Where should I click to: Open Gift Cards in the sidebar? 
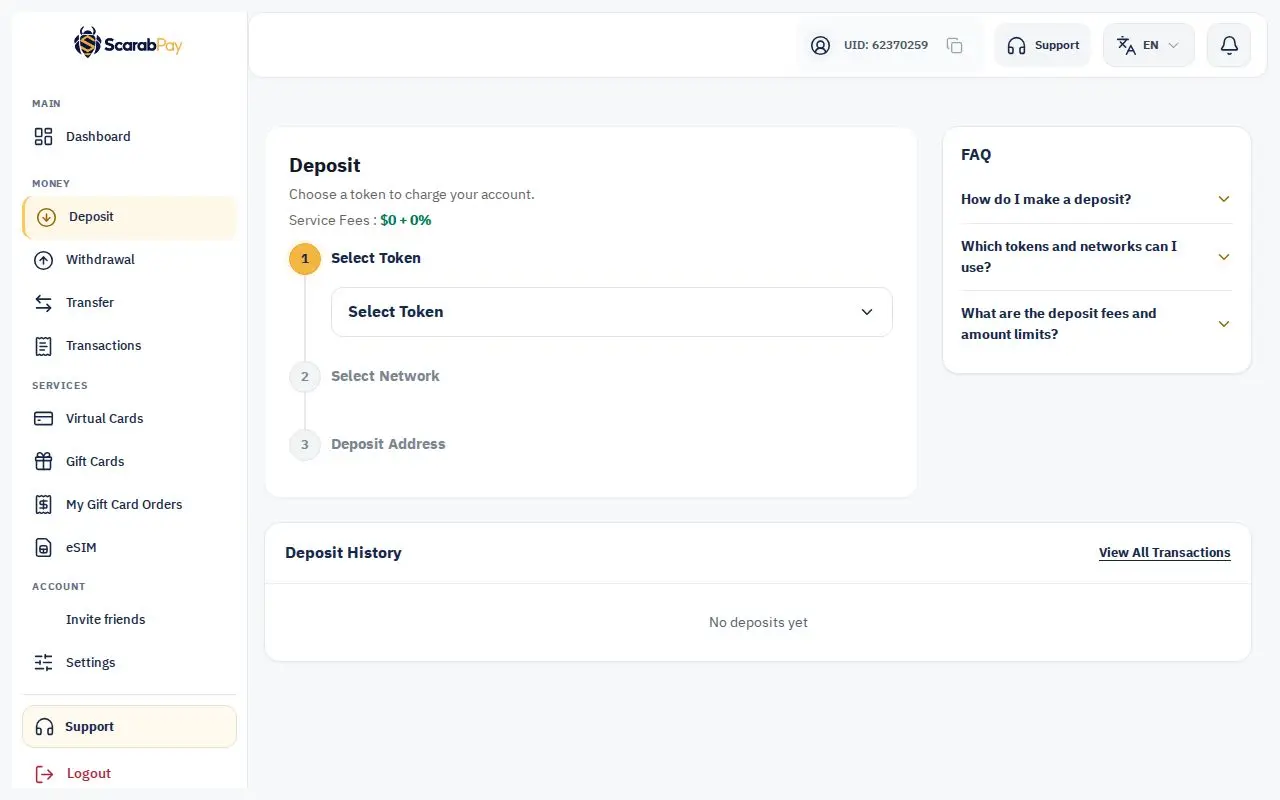[129, 462]
